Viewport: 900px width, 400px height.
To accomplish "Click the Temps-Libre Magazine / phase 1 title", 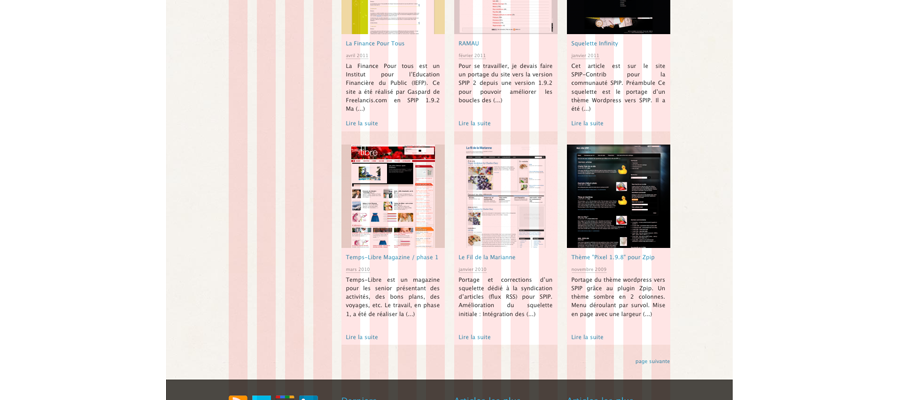I will (392, 258).
